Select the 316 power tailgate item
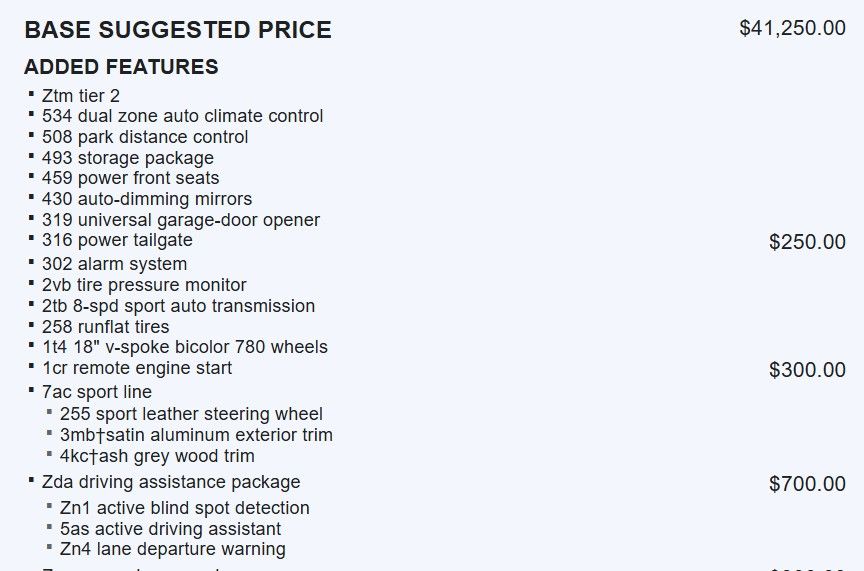 [117, 241]
